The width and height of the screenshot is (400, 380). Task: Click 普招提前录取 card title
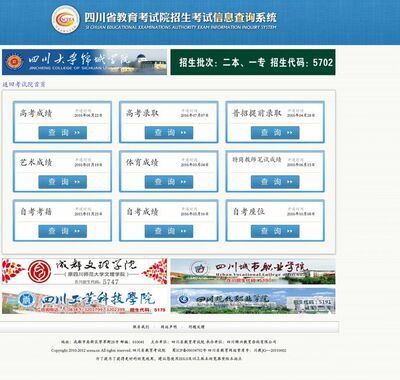pyautogui.click(x=257, y=113)
